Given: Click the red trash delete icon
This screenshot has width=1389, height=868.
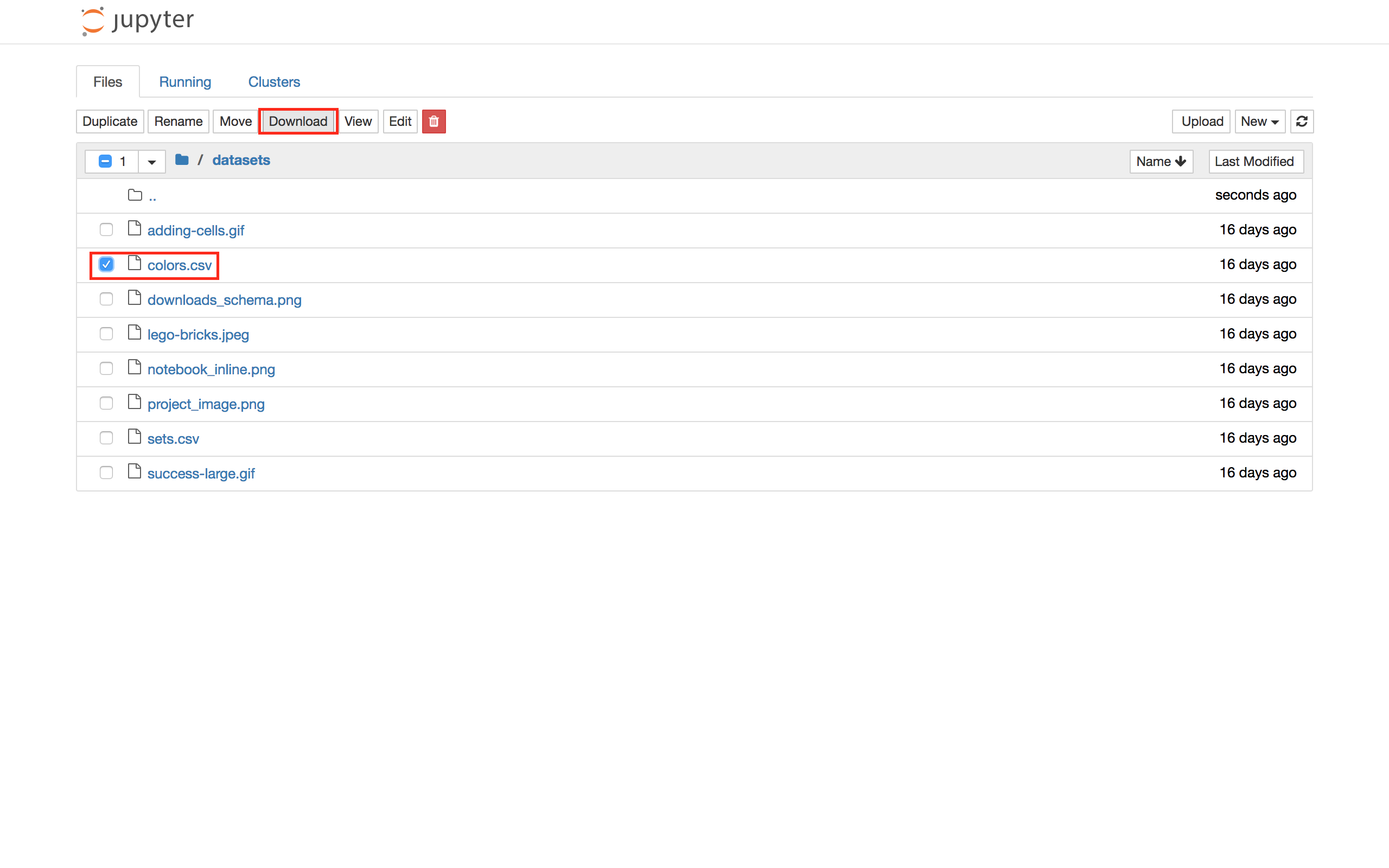Looking at the screenshot, I should [x=434, y=121].
